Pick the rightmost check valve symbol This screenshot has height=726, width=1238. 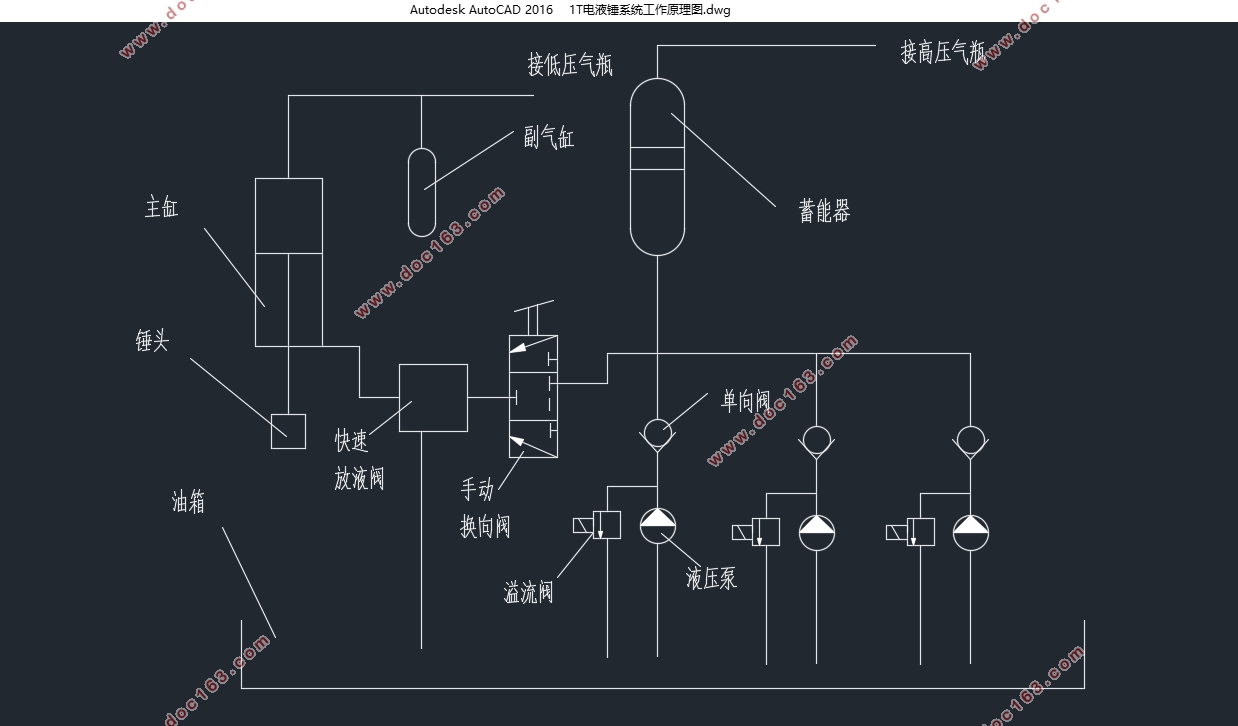[x=969, y=441]
